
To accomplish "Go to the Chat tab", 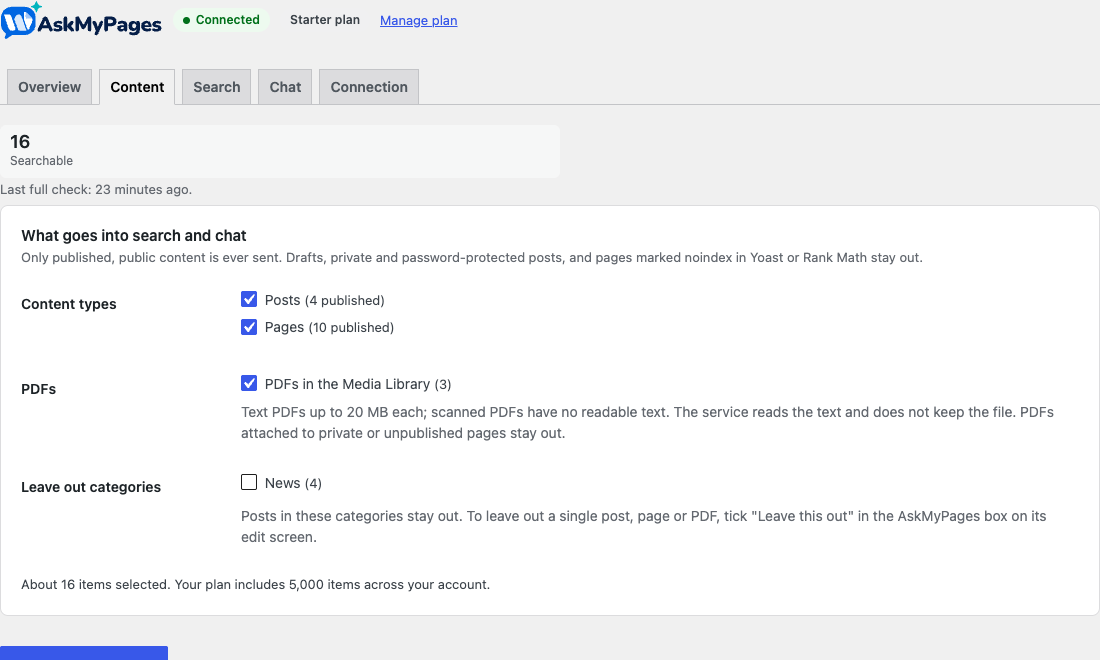I will 285,87.
